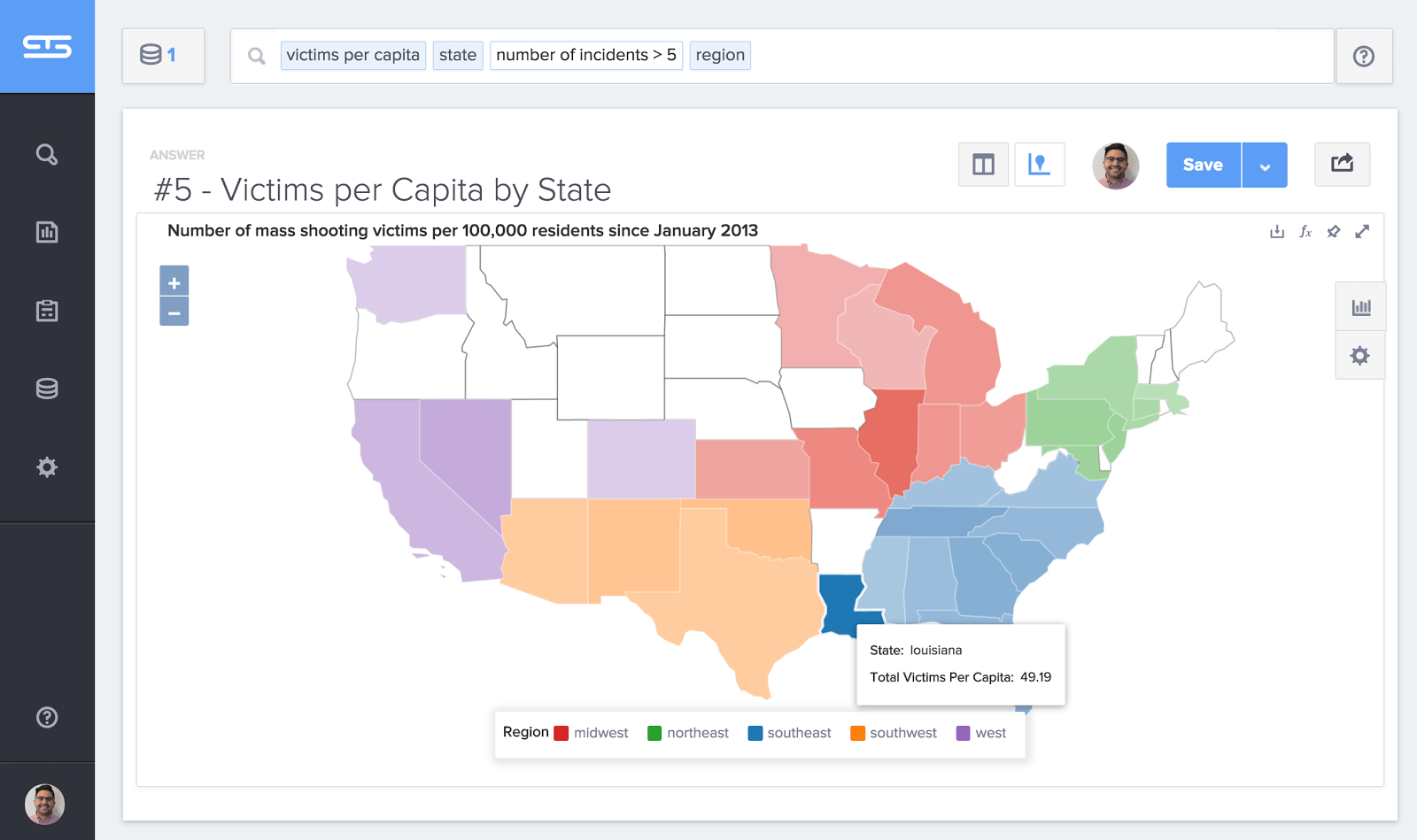Click the share answer button
Screen dimensions: 1417x840
point(1342,164)
